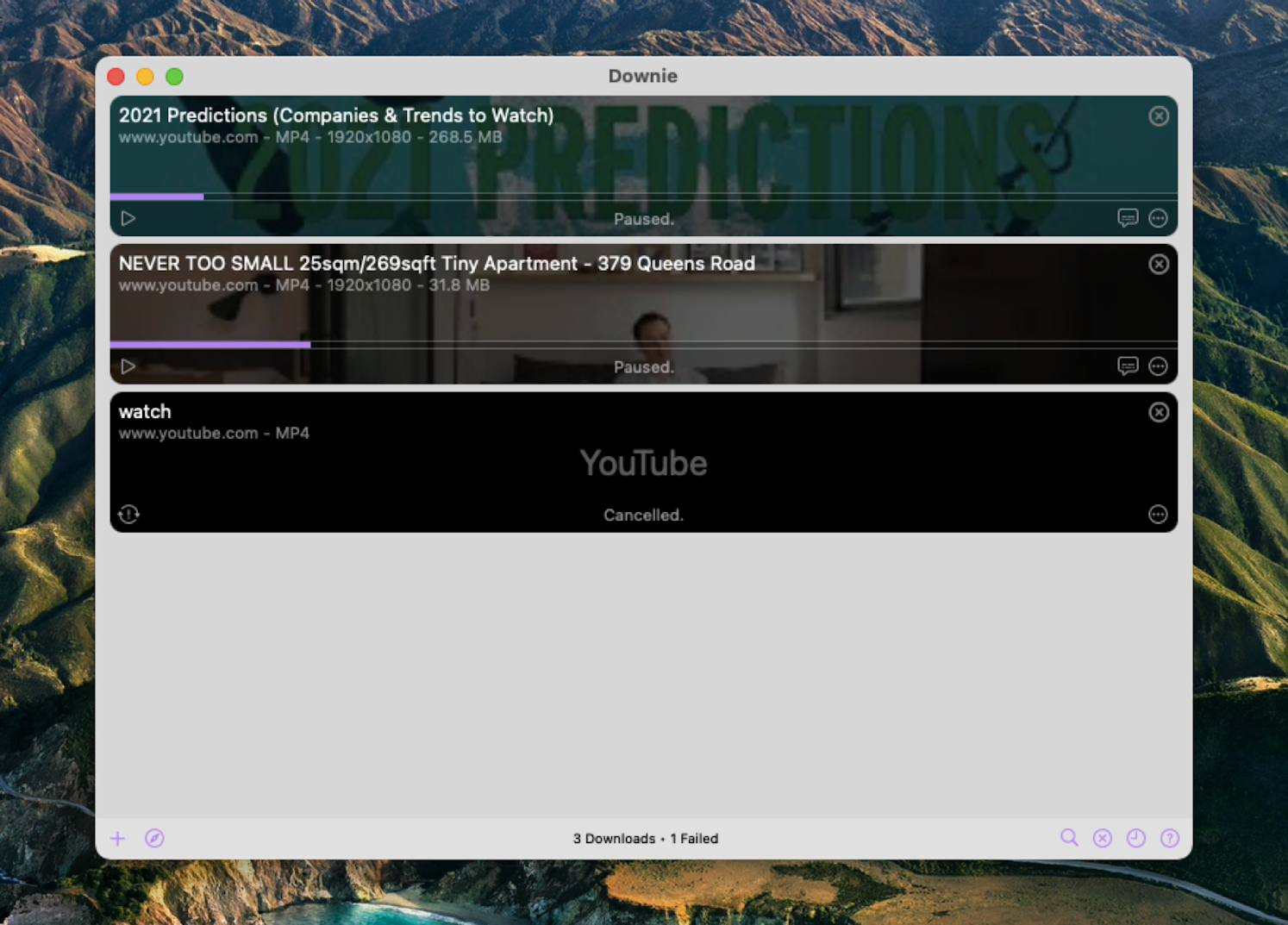
Task: Resume the 2021 Predictions download
Action: click(x=128, y=219)
